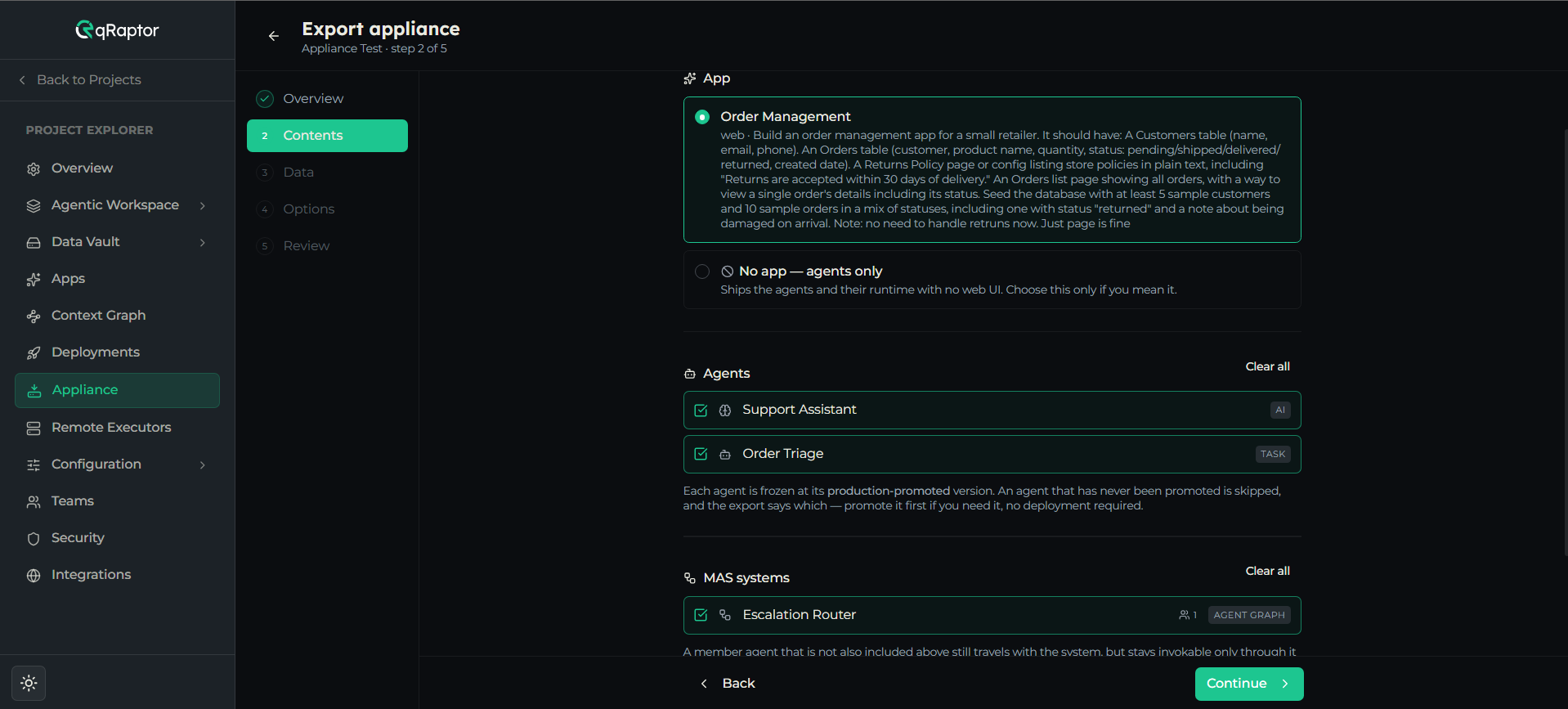Click the Order Triage robot icon
Image resolution: width=1568 pixels, height=709 pixels.
click(x=725, y=455)
